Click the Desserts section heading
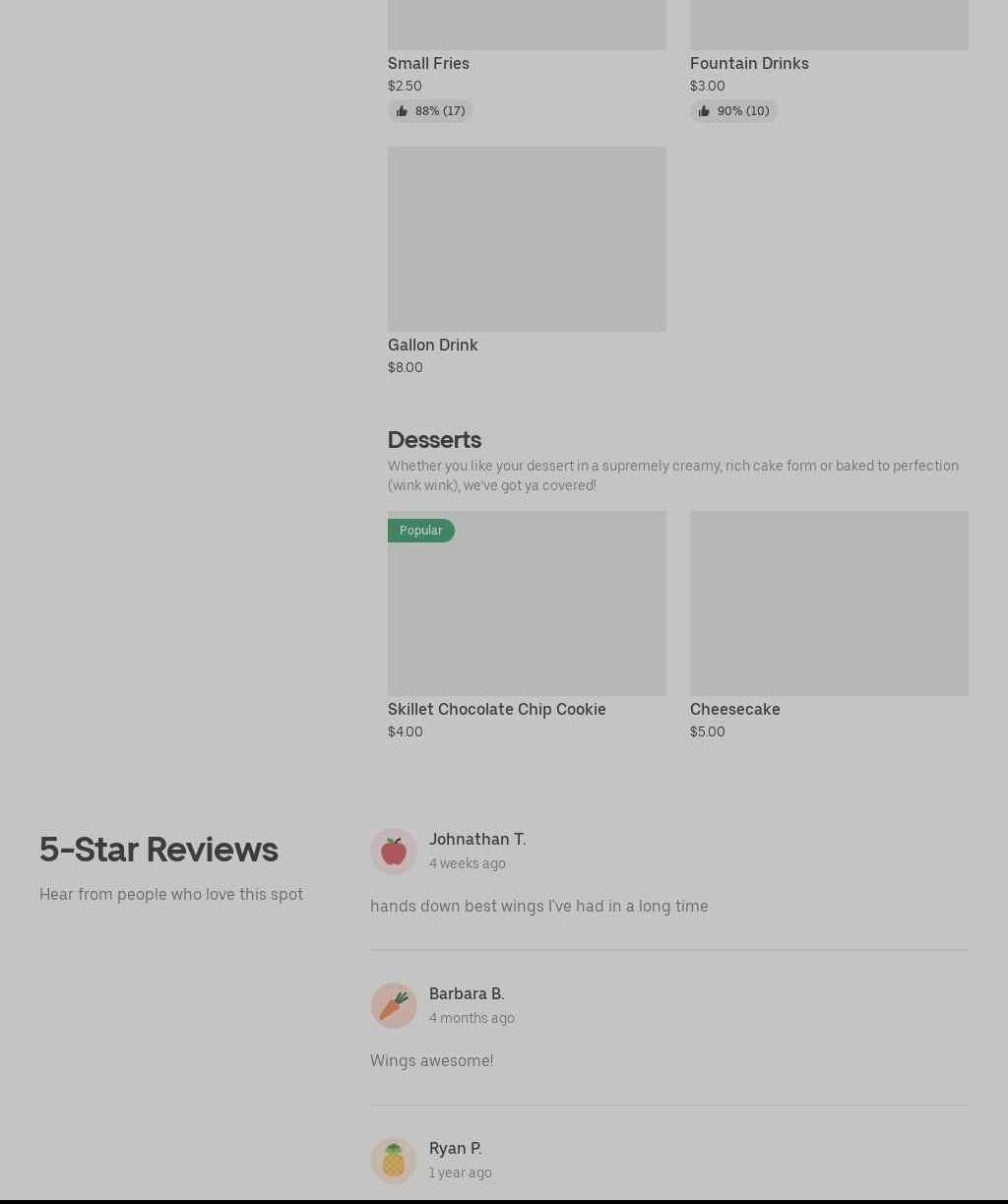Screen dimensions: 1008x1204 tap(434, 439)
